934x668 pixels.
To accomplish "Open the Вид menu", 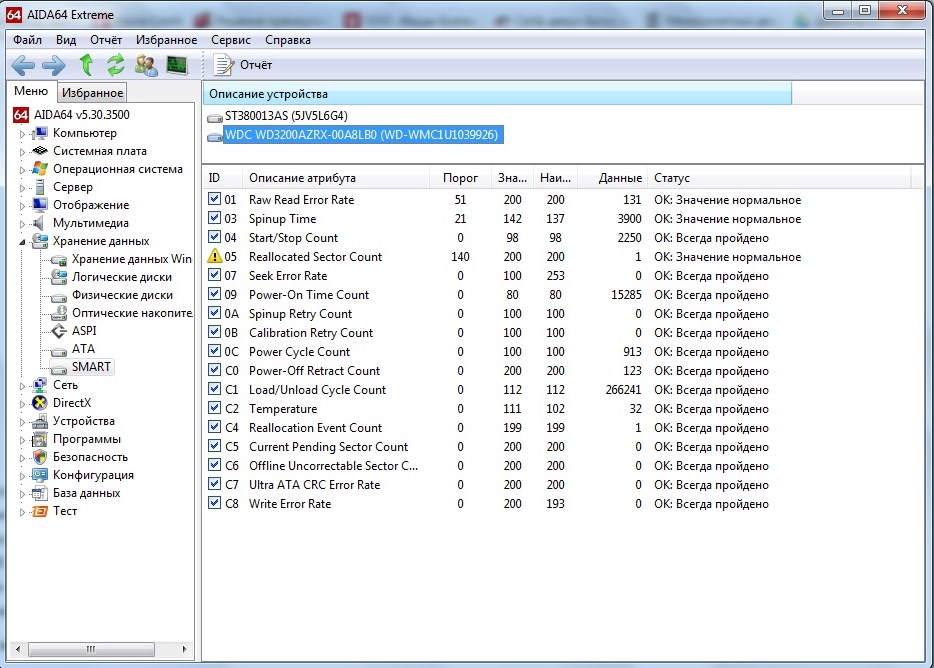I will (x=66, y=40).
